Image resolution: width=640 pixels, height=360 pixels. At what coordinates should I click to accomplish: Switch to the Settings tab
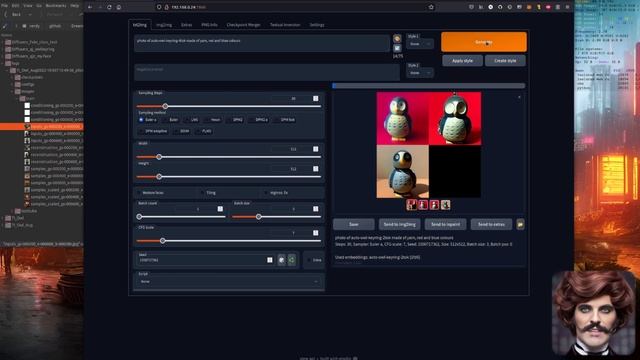317,25
